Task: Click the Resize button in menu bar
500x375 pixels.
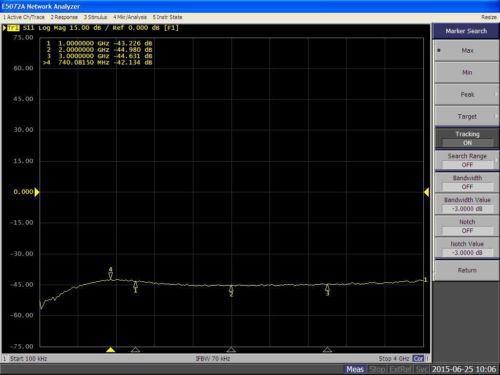Action: 489,17
